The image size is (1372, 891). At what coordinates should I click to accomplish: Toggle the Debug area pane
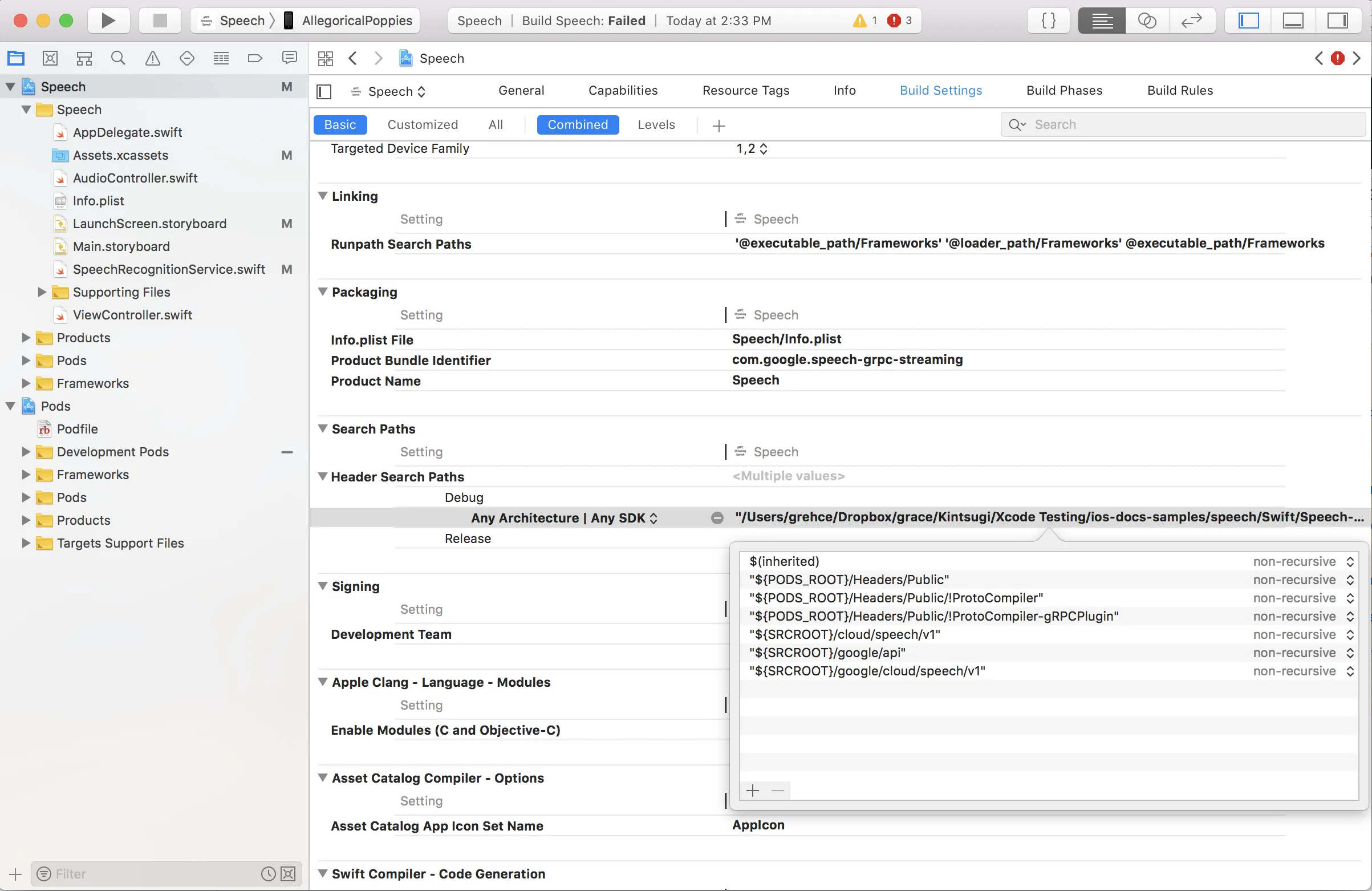(1293, 21)
